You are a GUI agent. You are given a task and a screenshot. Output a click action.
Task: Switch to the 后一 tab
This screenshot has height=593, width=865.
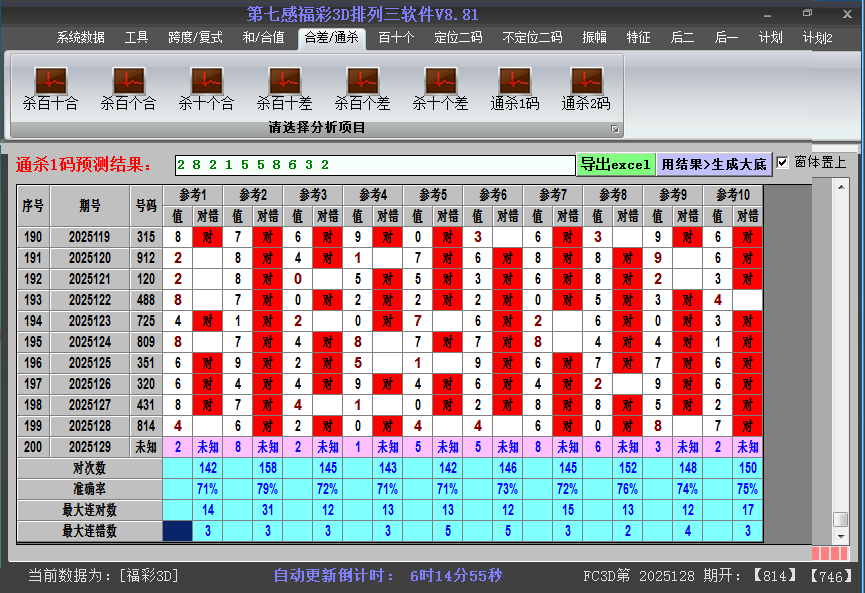[x=726, y=38]
